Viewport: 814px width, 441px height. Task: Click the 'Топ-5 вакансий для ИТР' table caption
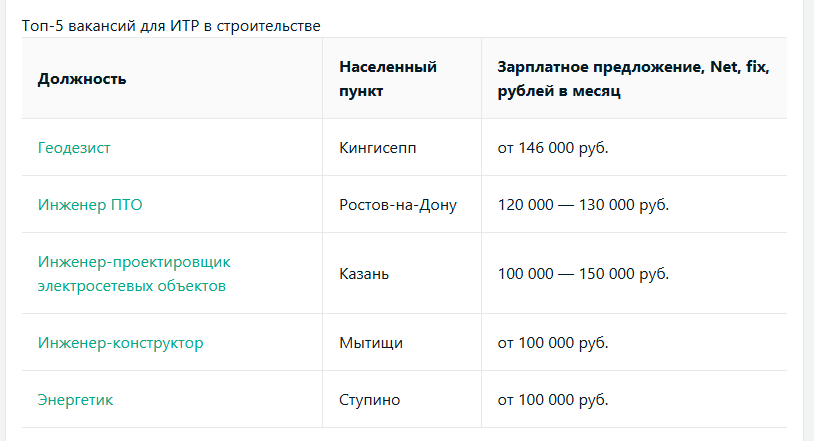pyautogui.click(x=171, y=25)
